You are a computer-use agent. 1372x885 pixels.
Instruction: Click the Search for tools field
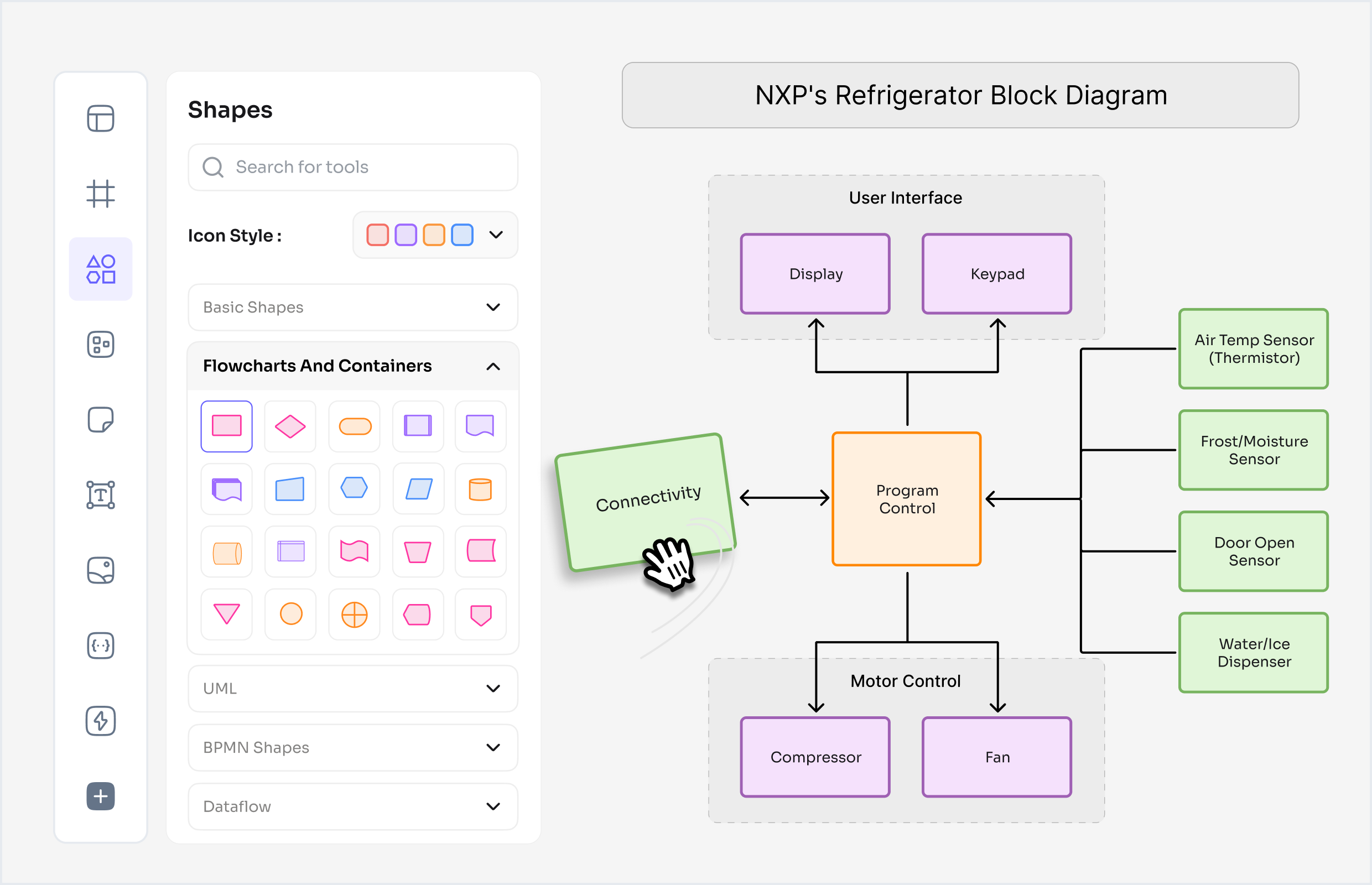pos(353,167)
